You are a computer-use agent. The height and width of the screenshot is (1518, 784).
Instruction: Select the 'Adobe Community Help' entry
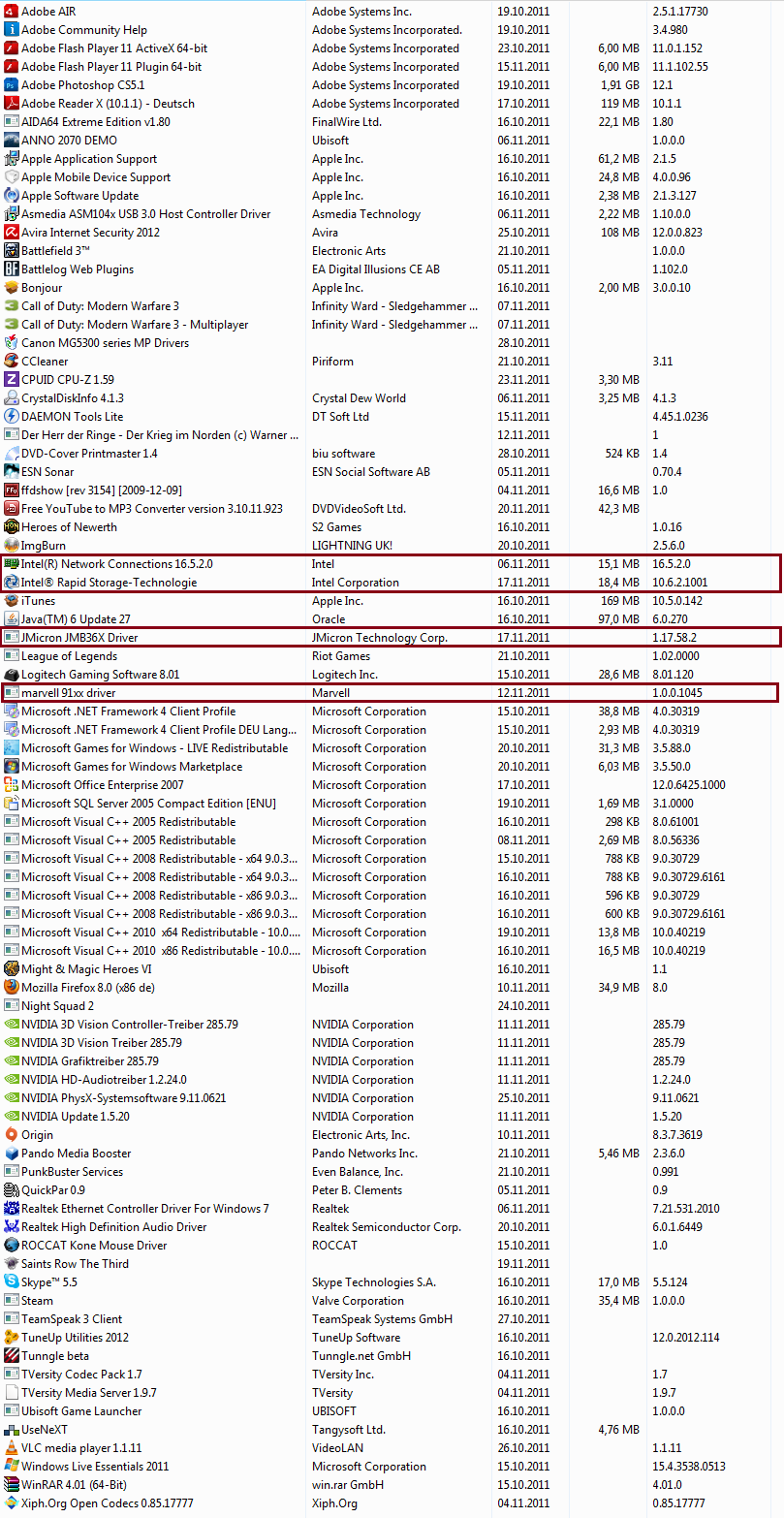pyautogui.click(x=84, y=30)
